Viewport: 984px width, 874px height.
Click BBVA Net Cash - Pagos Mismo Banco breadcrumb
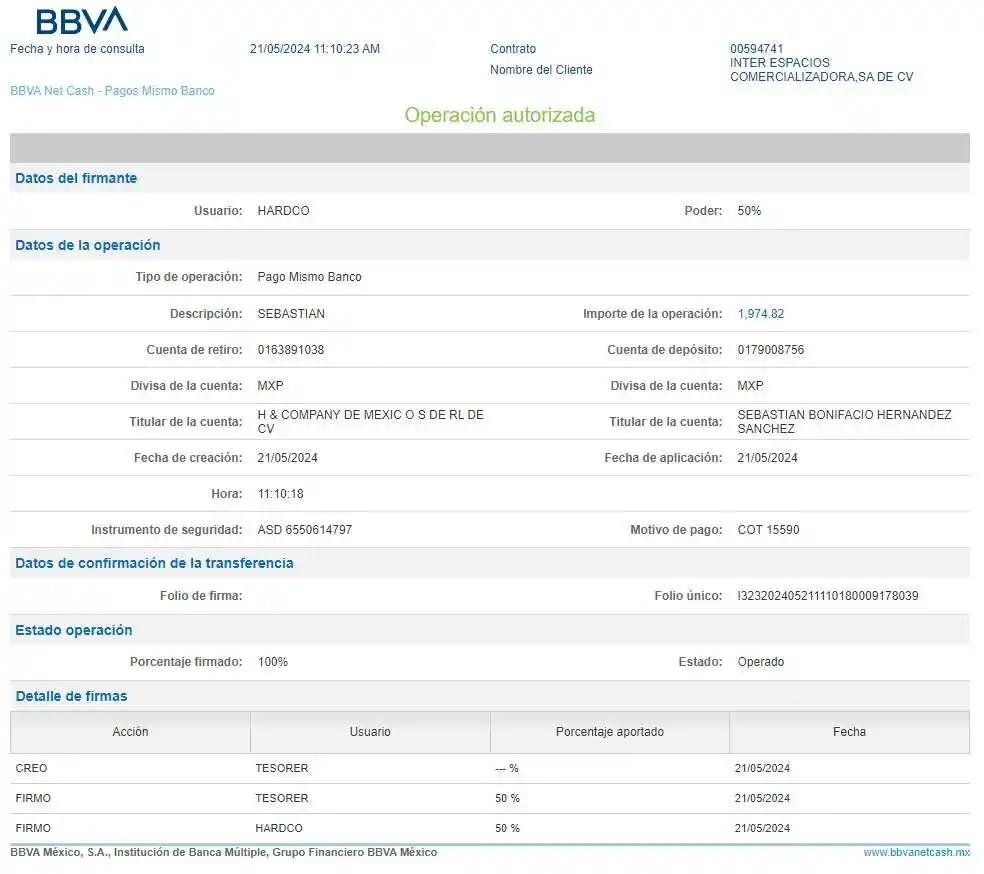tap(112, 91)
